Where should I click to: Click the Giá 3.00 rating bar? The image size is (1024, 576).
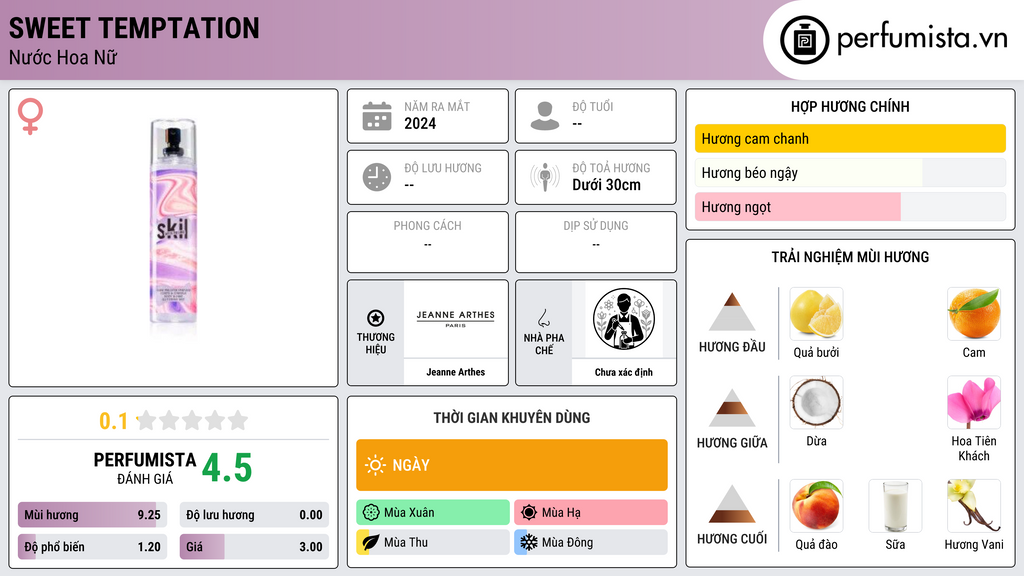pos(254,547)
